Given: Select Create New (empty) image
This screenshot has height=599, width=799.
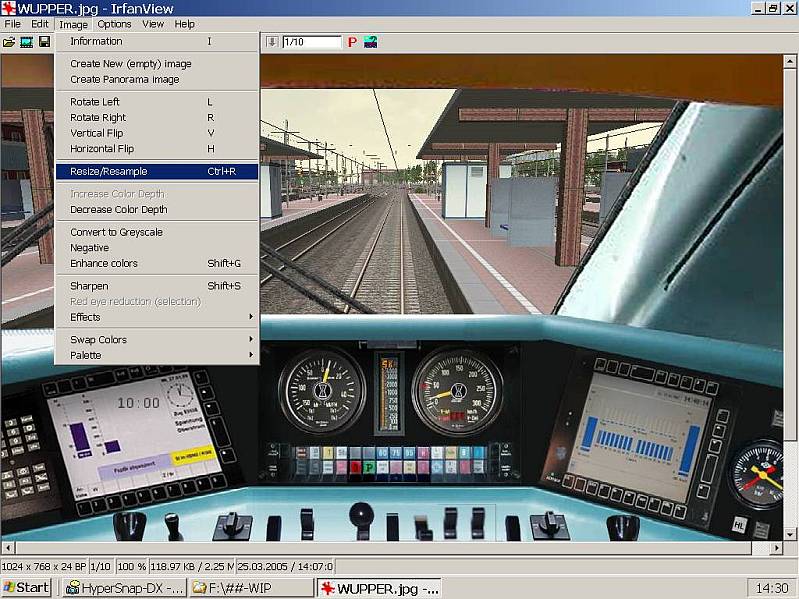Looking at the screenshot, I should point(157,64).
